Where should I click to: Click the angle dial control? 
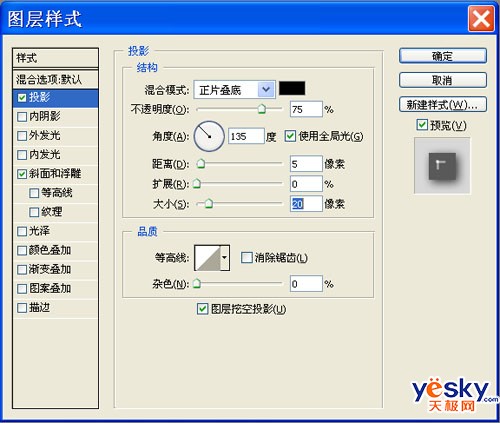pos(209,136)
